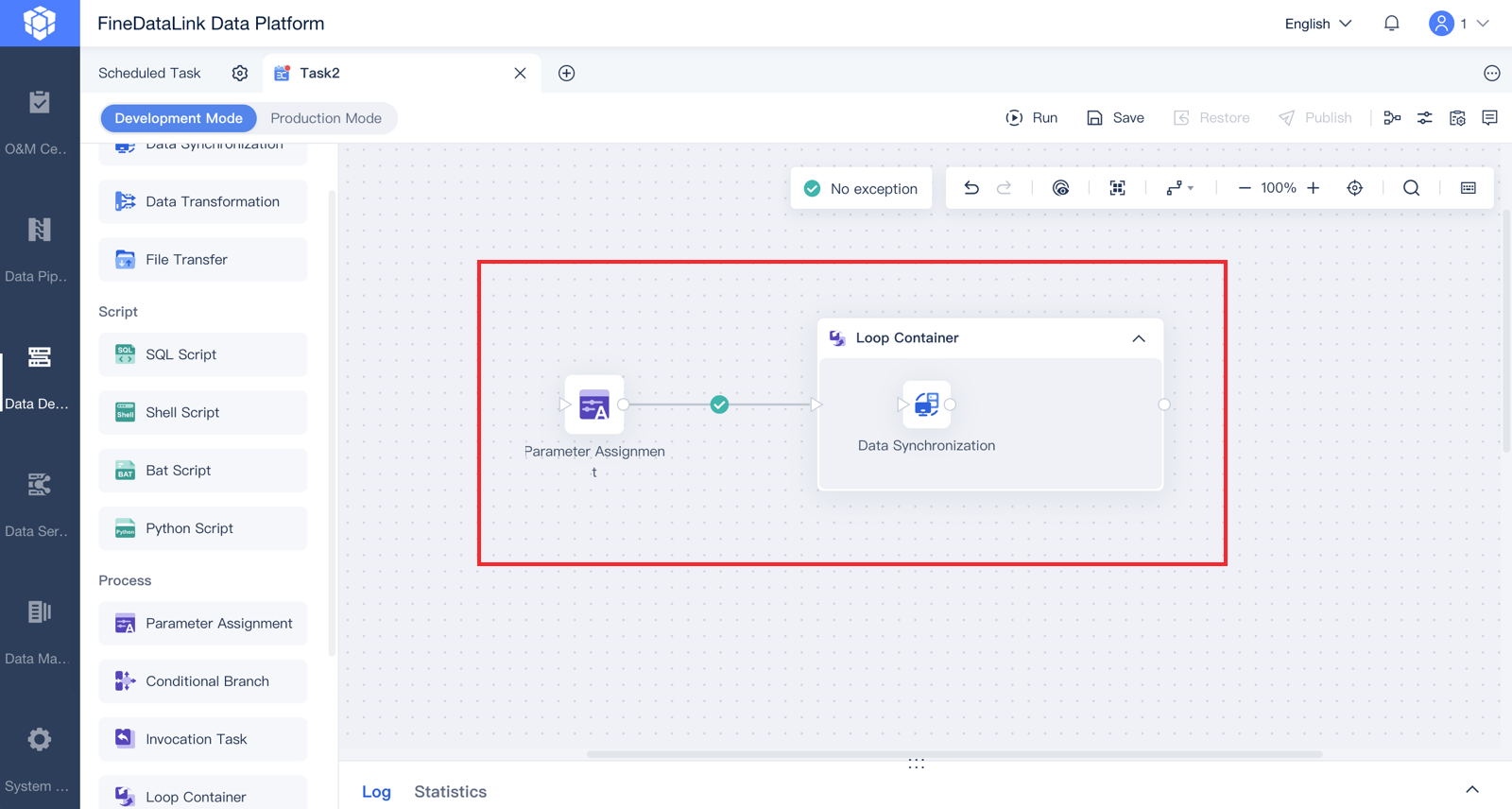Select SQL Script node type
This screenshot has width=1512, height=809.
pyautogui.click(x=203, y=354)
